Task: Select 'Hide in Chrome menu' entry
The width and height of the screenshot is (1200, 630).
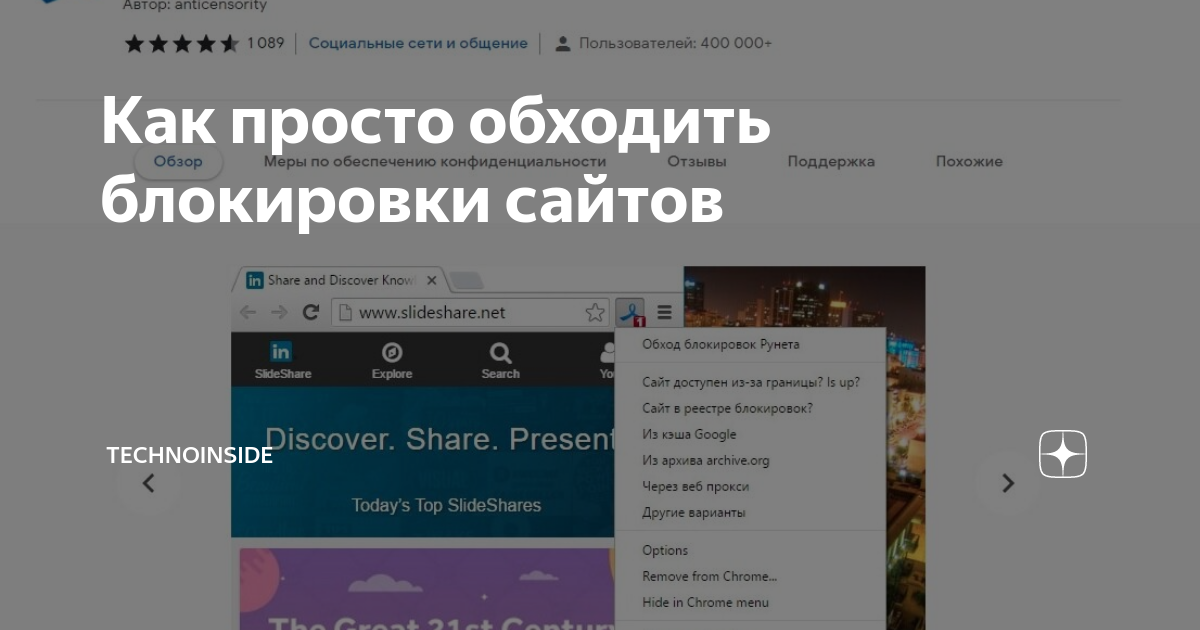Action: click(x=706, y=602)
